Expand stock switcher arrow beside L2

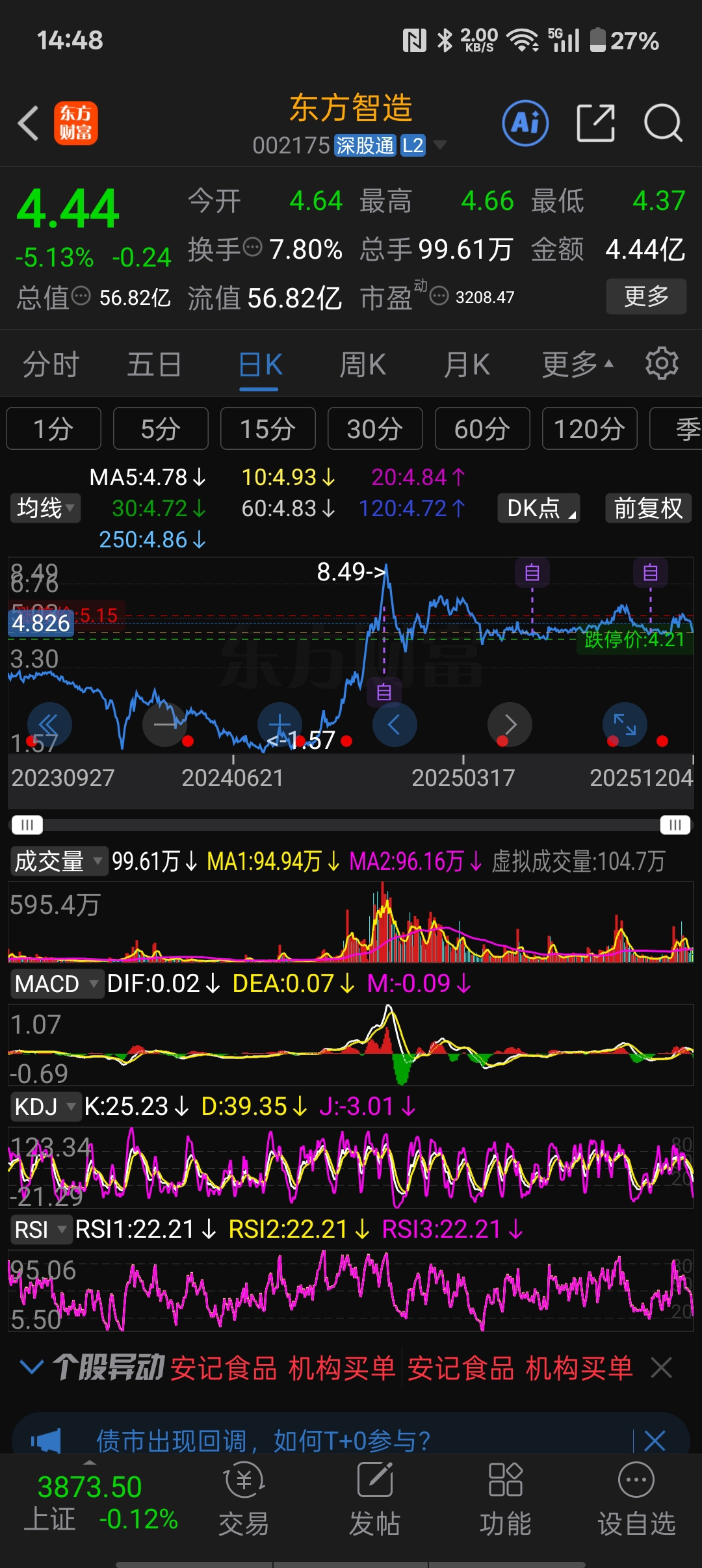[x=440, y=144]
